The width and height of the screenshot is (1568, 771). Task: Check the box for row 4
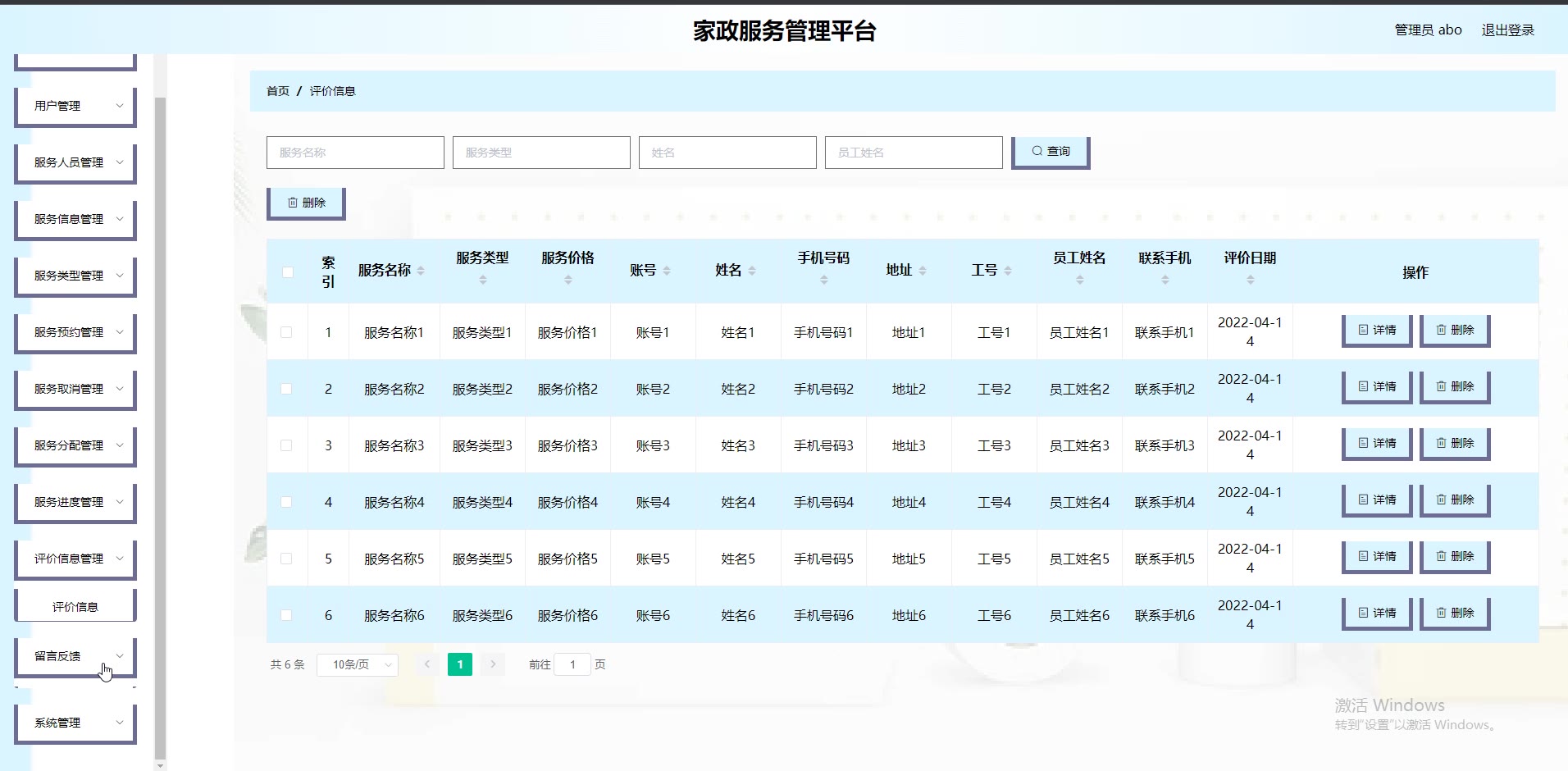[x=286, y=502]
